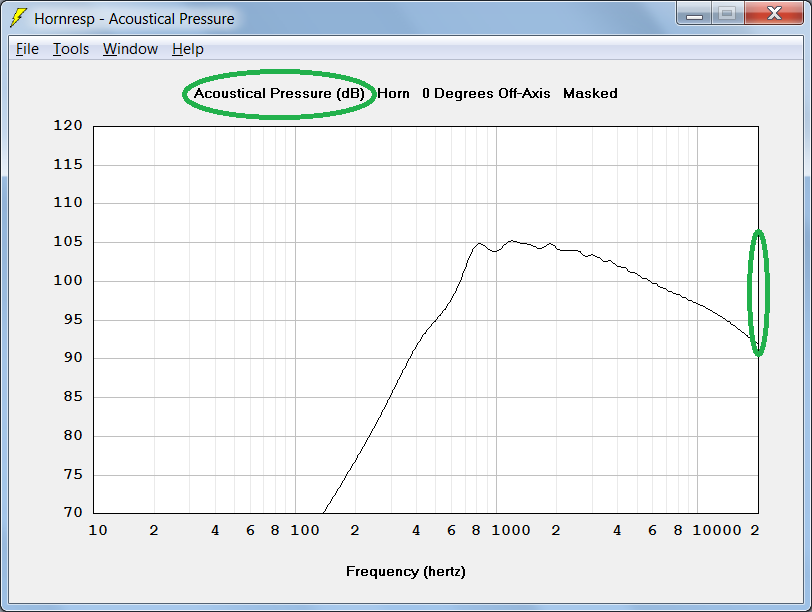Click the 75 dB y-axis value

[73, 474]
